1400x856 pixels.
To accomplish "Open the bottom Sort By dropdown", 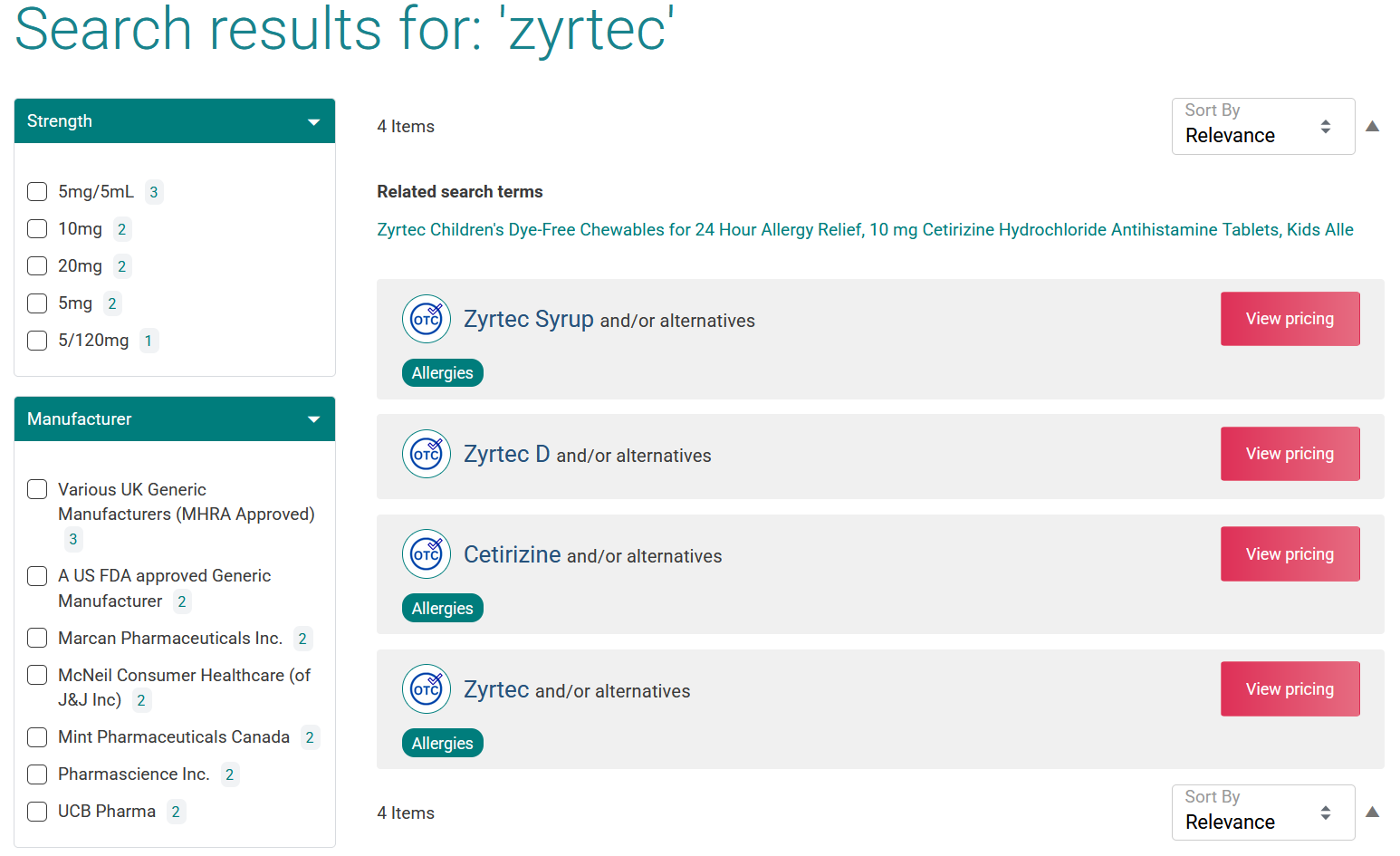I will 1263,813.
